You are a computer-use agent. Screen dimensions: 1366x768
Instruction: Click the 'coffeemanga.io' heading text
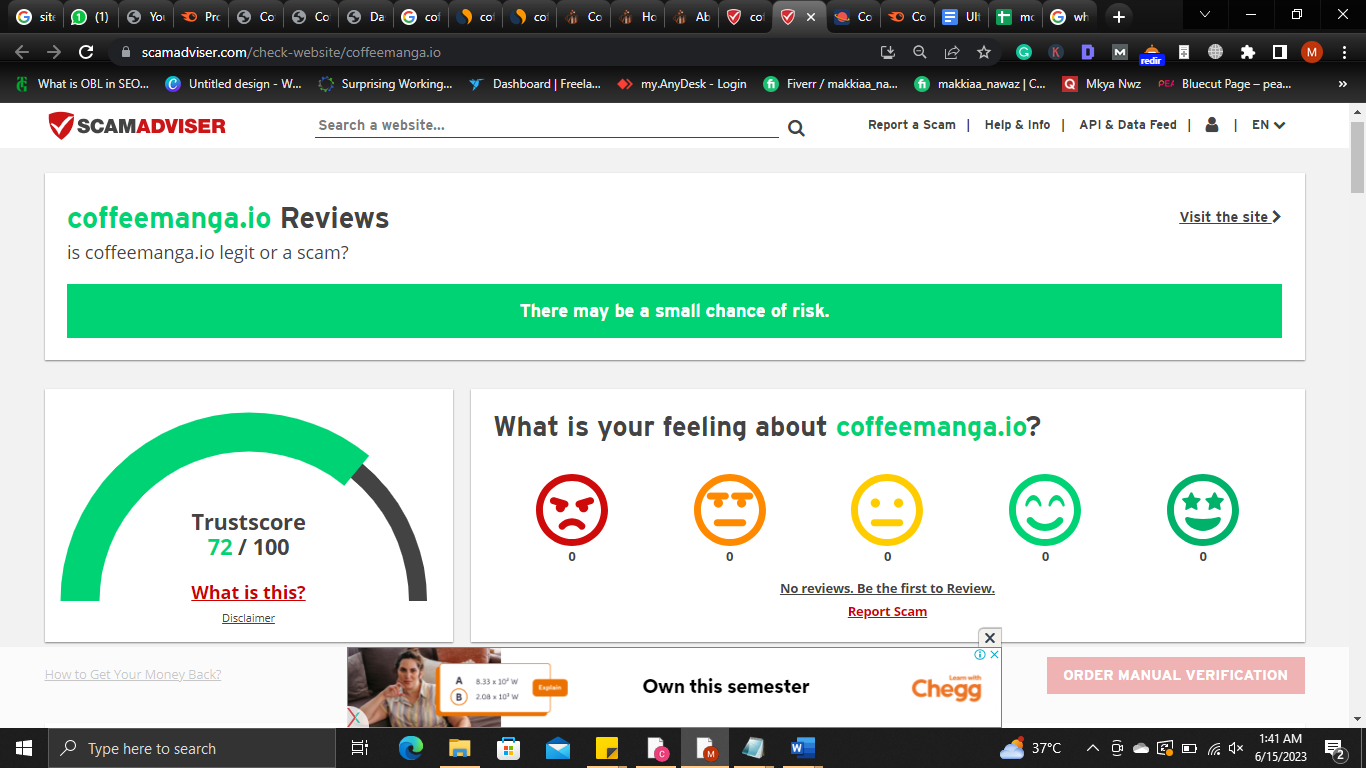[169, 218]
